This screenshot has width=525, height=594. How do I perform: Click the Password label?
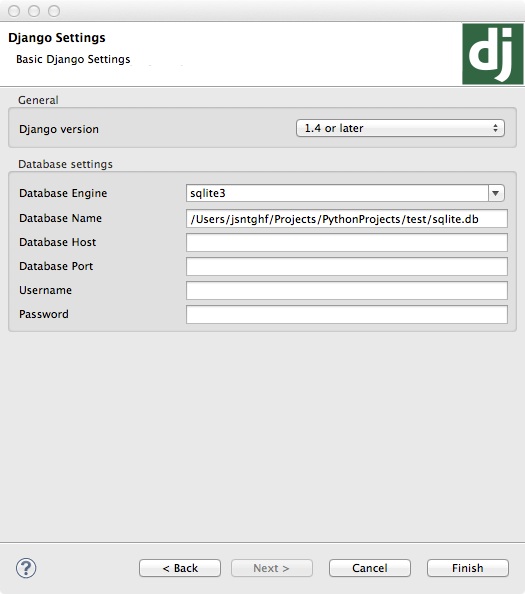tap(44, 314)
